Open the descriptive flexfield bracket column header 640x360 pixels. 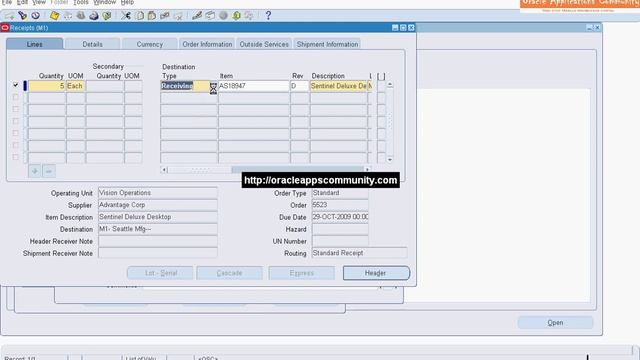[x=381, y=76]
